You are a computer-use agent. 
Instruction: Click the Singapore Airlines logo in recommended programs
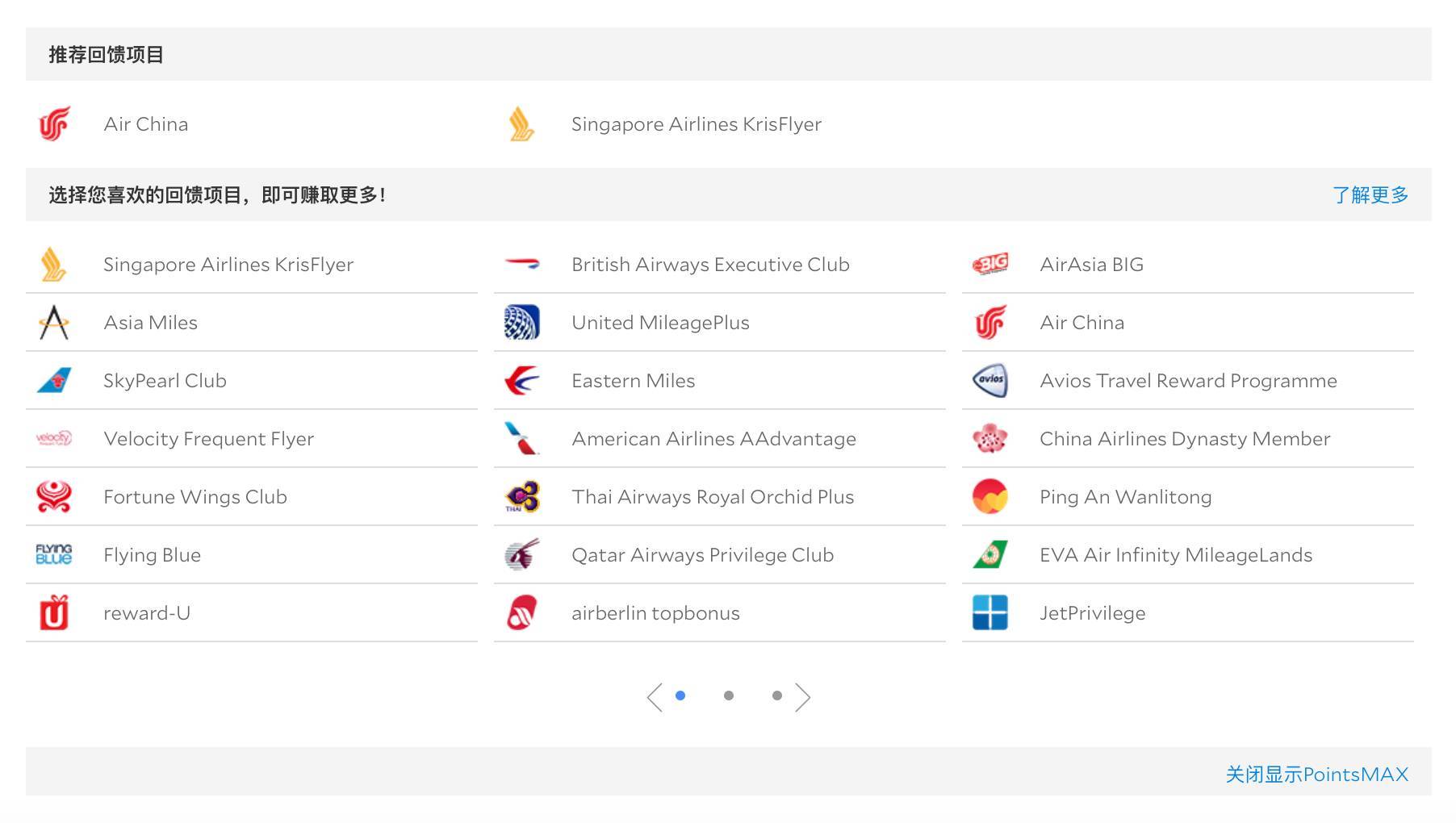click(522, 124)
